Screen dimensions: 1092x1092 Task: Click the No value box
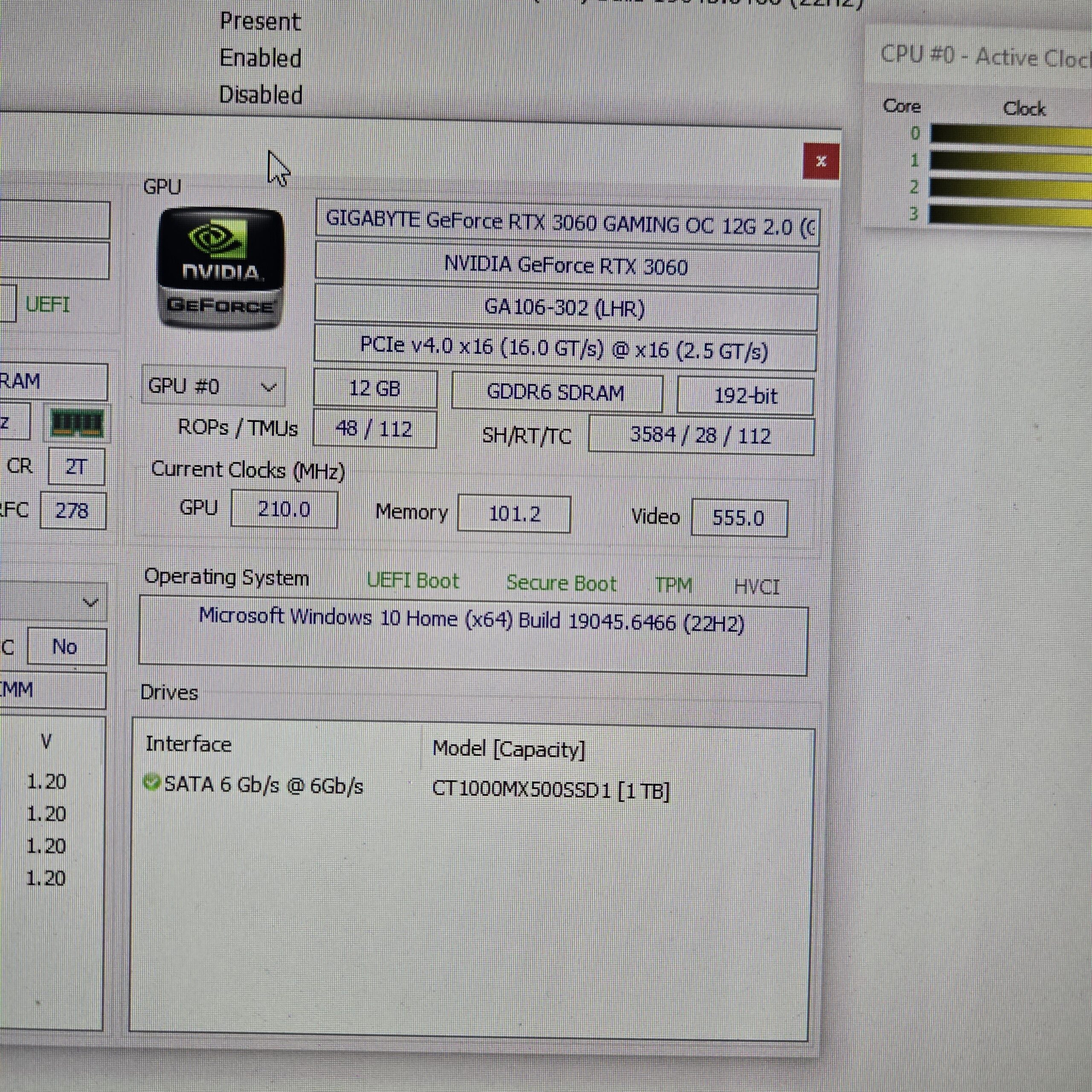[66, 646]
